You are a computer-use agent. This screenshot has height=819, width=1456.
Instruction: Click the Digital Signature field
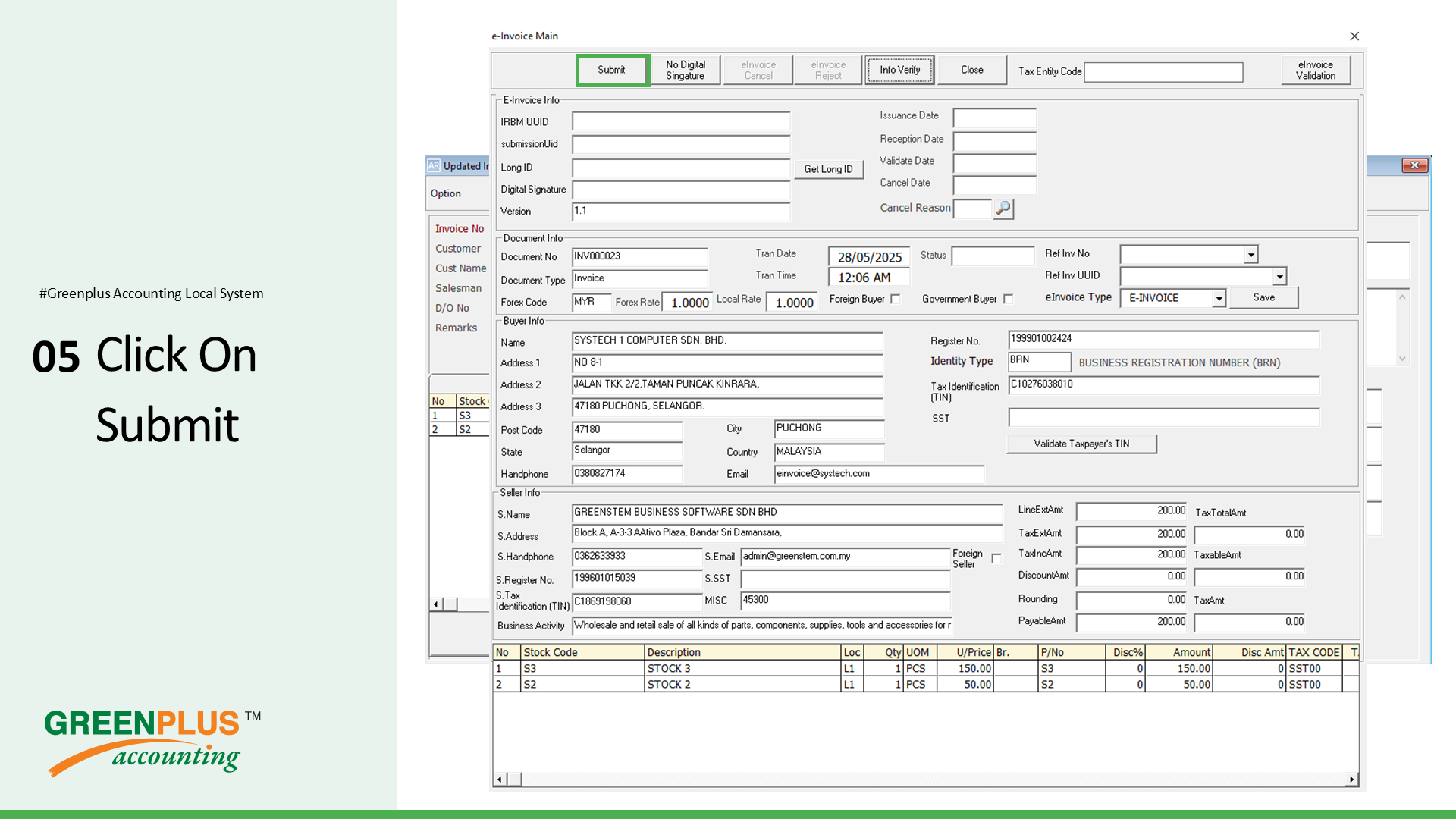click(681, 190)
